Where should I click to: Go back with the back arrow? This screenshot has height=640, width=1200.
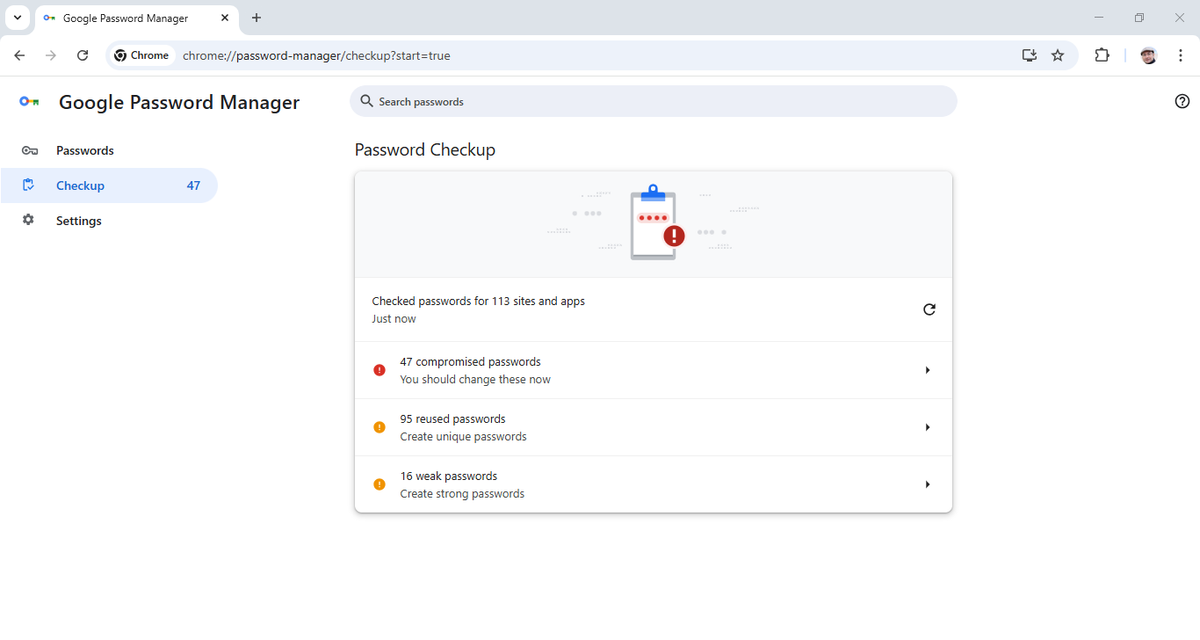click(x=19, y=55)
